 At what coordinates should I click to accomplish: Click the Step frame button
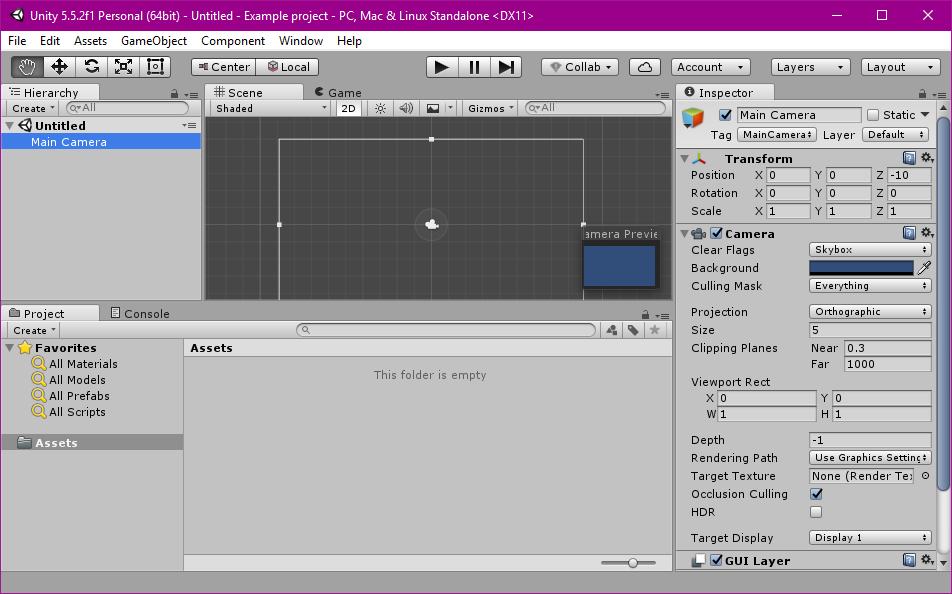(x=506, y=67)
